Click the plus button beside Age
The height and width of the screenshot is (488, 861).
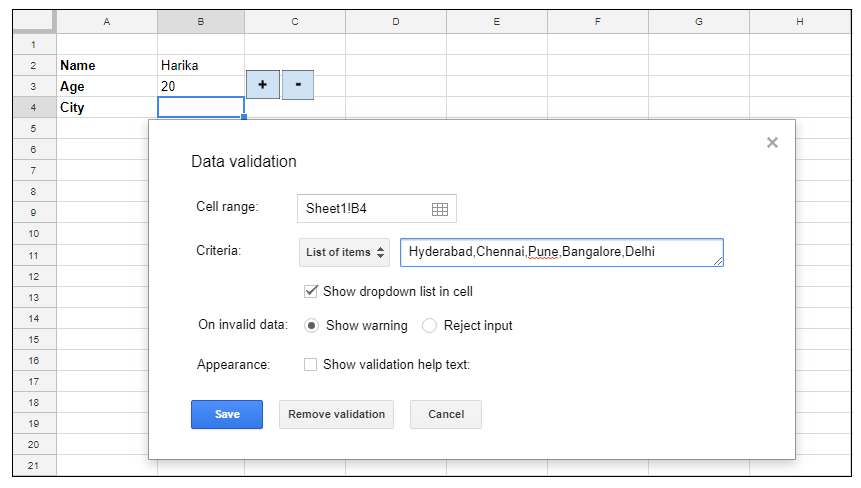pos(262,86)
